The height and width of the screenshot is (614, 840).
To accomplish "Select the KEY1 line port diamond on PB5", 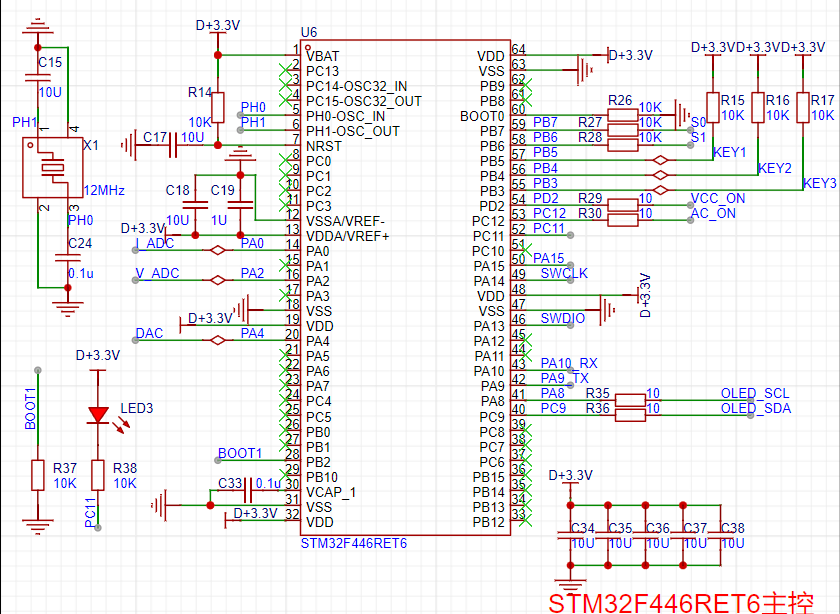I will [x=660, y=160].
